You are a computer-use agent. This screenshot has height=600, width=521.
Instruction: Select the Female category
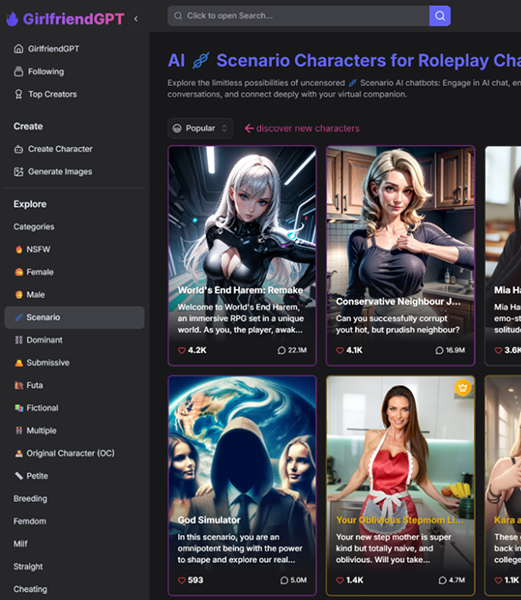tap(75, 272)
